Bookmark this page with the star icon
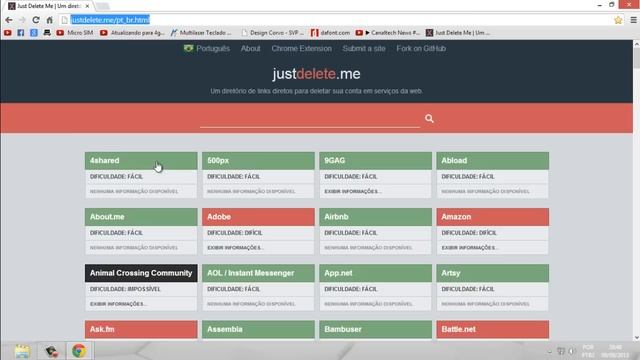This screenshot has height=360, width=640. tap(618, 20)
